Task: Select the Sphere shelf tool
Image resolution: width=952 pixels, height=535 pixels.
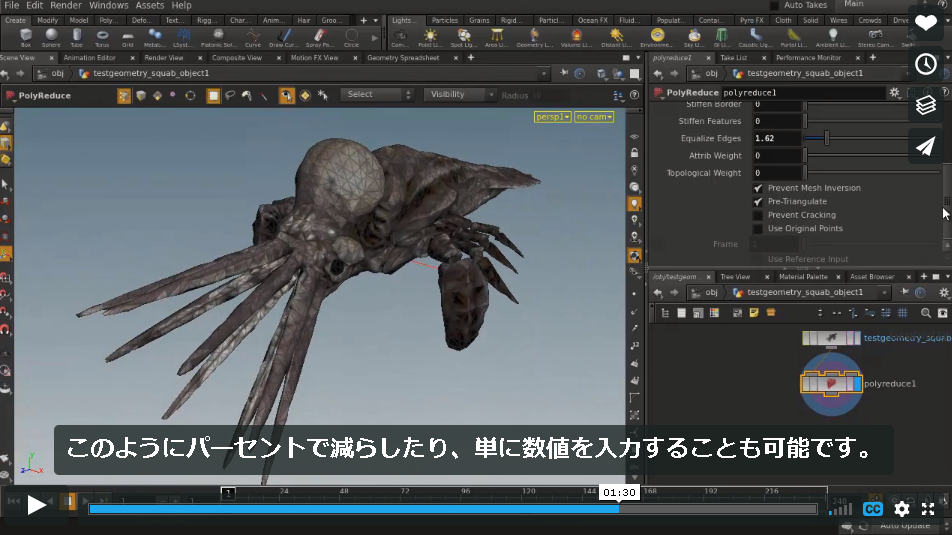Action: coord(51,36)
